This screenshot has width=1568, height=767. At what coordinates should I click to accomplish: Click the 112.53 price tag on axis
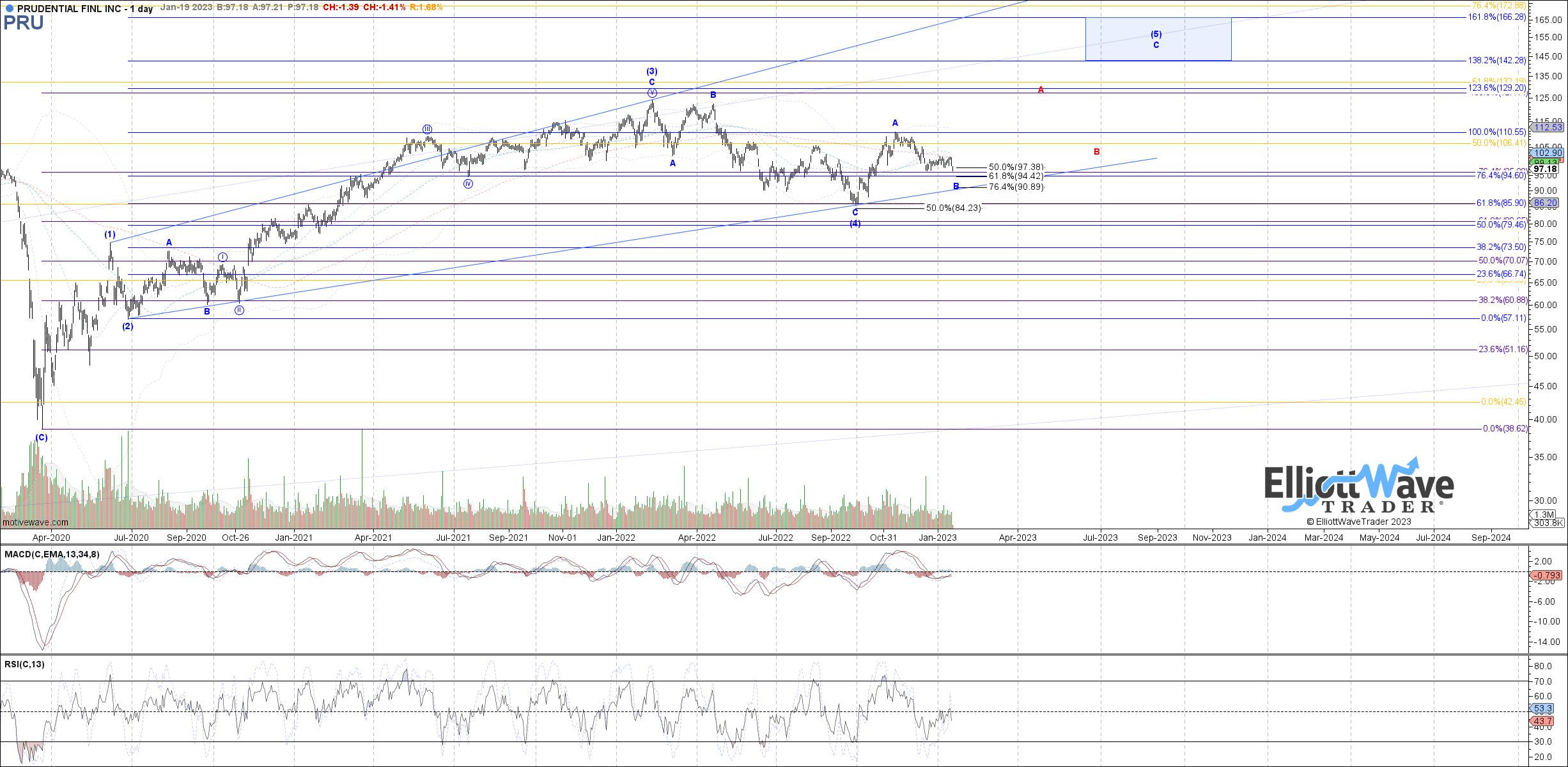(x=1548, y=128)
